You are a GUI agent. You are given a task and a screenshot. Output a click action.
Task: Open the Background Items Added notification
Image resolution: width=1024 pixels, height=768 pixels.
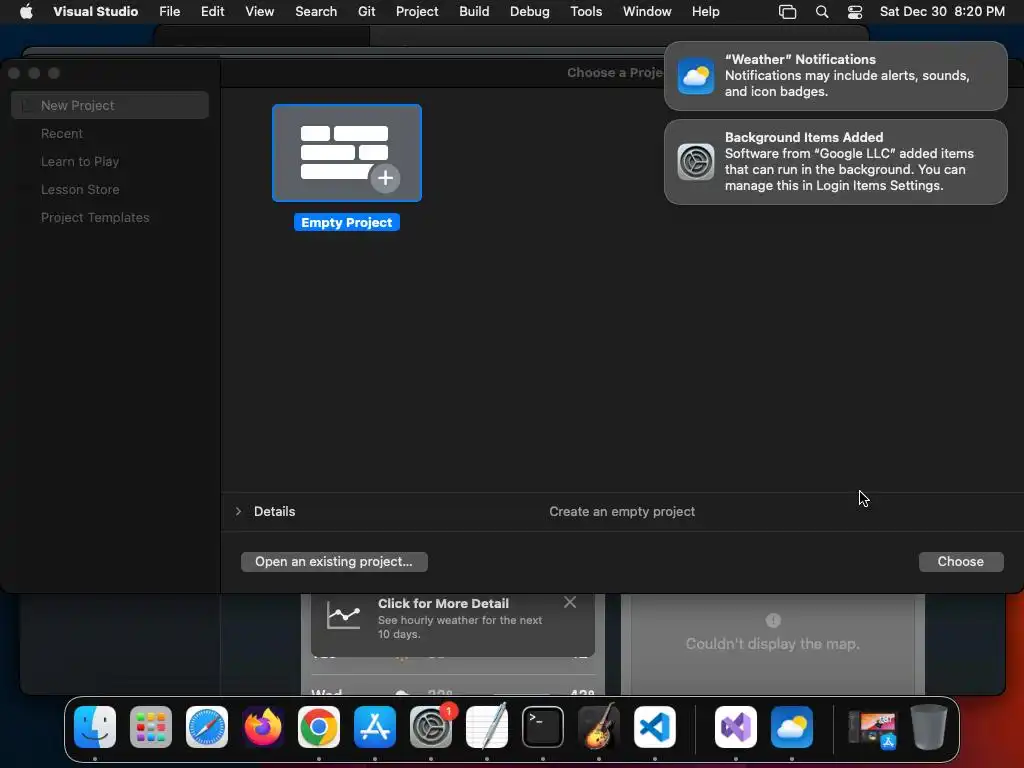835,161
